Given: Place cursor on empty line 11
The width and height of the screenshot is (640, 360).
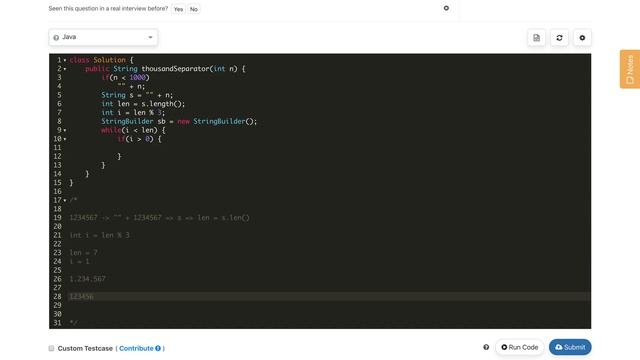Looking at the screenshot, I should 329,148.
